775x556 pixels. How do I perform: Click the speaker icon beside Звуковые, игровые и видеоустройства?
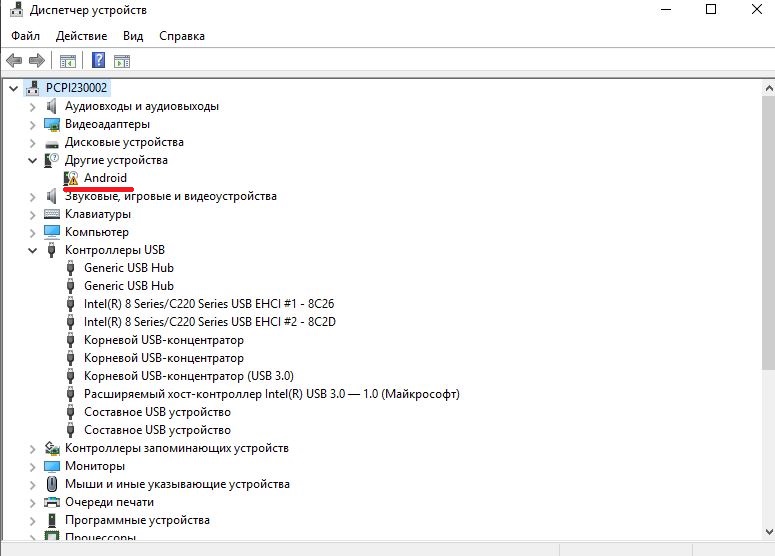pos(51,196)
